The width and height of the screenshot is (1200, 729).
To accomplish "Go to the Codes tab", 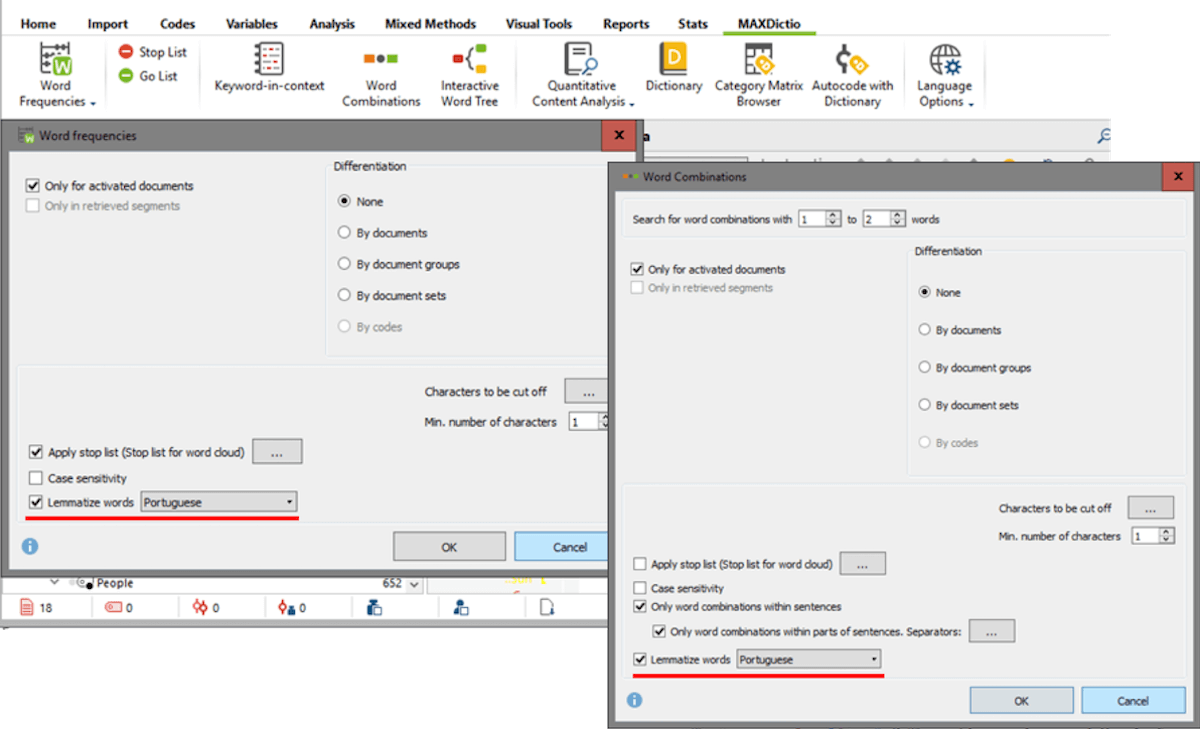I will coord(178,24).
